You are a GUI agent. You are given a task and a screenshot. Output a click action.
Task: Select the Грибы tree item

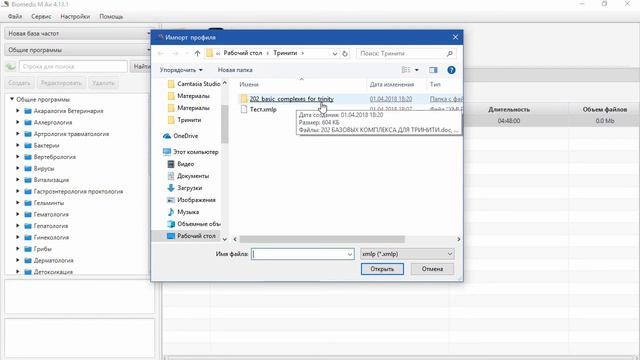coord(42,249)
